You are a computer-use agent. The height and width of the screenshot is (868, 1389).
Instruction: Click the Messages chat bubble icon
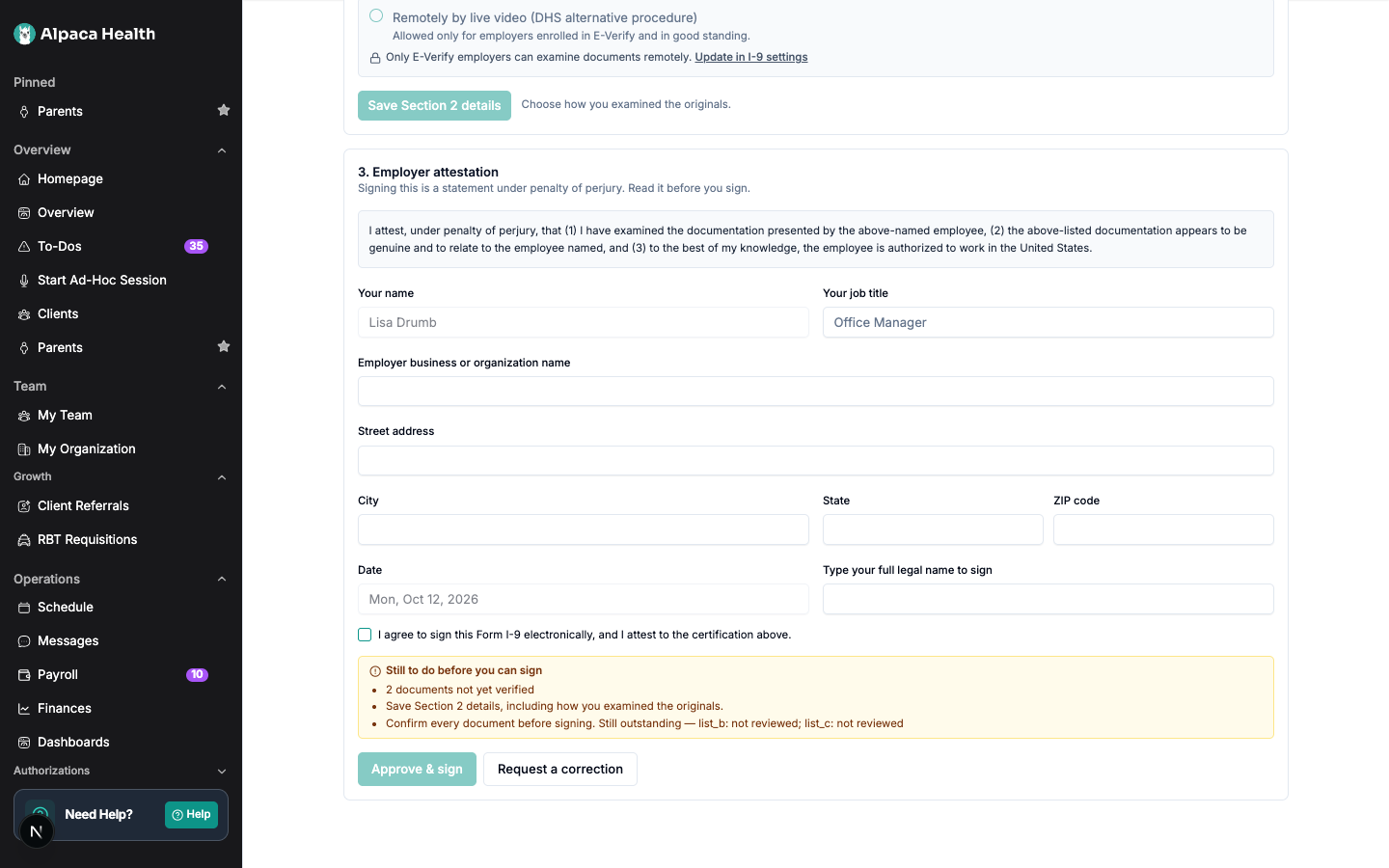[x=24, y=641]
